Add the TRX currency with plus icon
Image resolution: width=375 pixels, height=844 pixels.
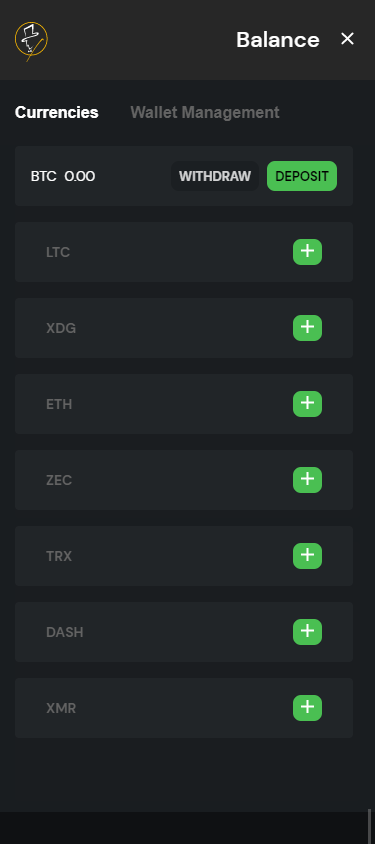point(307,555)
